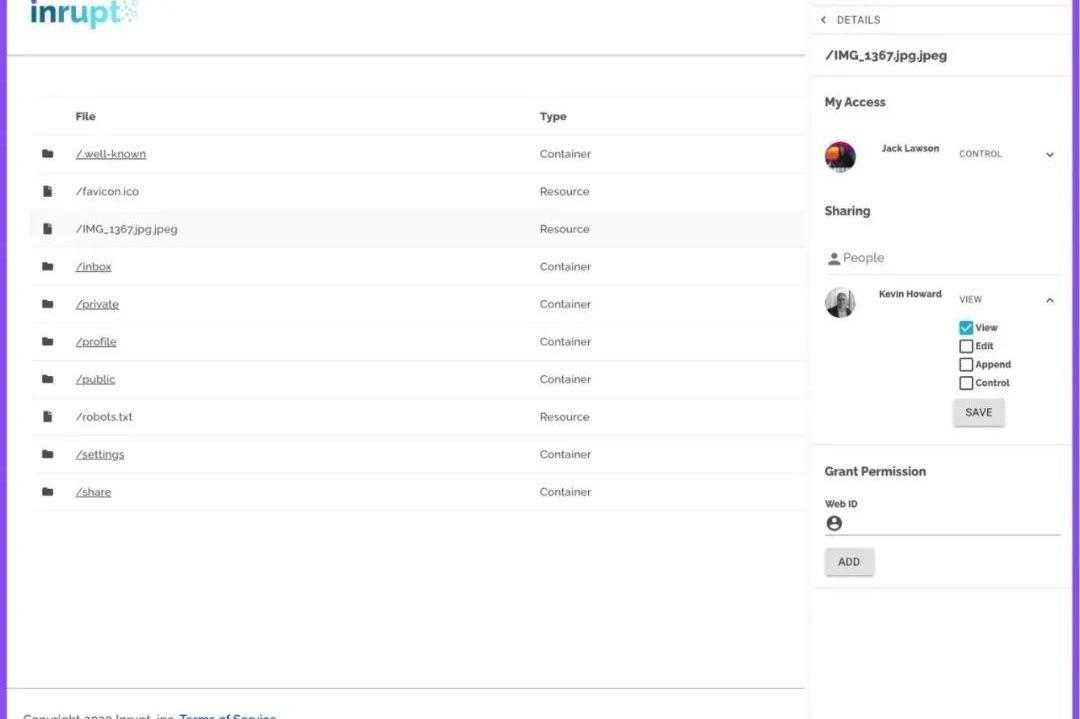Screen dimensions: 1080x719
Task: Click Jack Lawson's profile avatar
Action: 840,156
